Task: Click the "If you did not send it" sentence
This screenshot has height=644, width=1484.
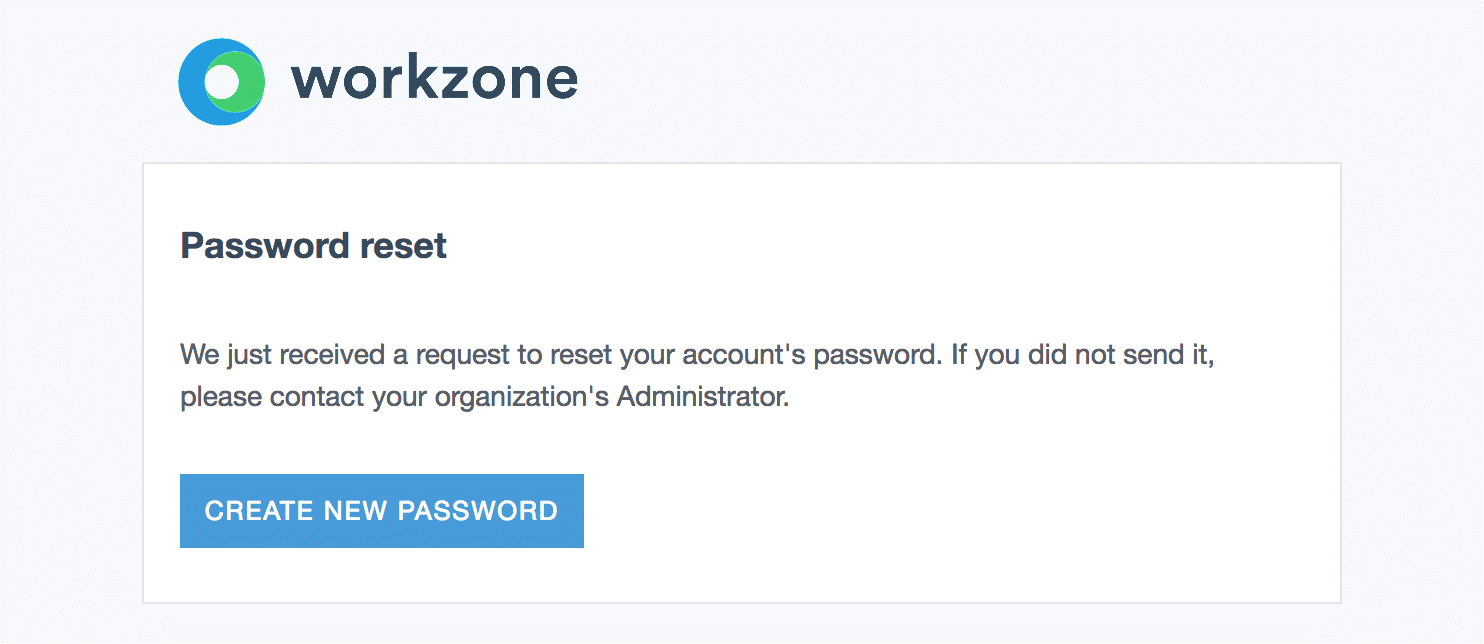Action: [x=1083, y=356]
